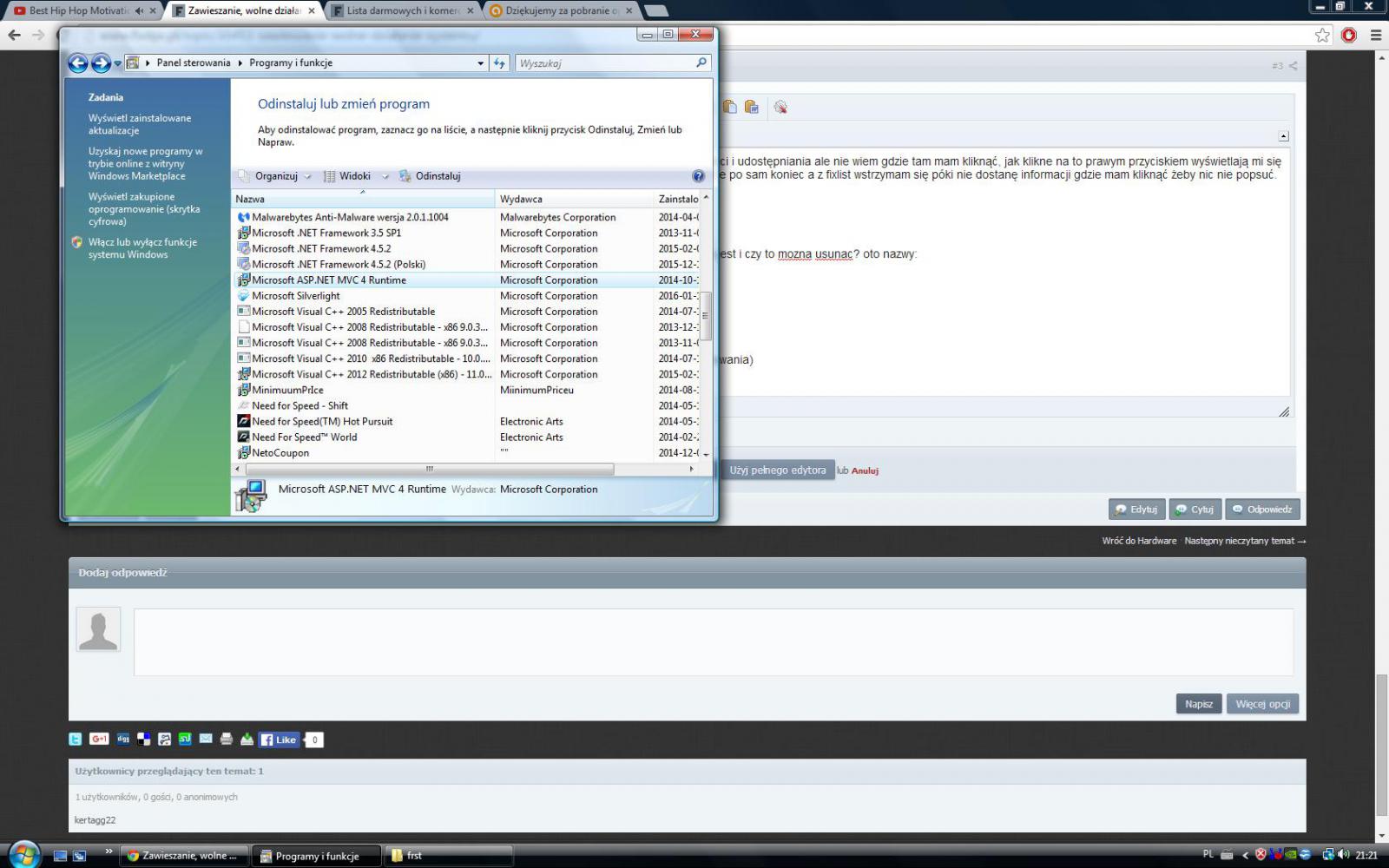Viewport: 1389px width, 868px height.
Task: Click Włącz lub wyłącz funkcje systemu Windows
Action: pos(142,248)
